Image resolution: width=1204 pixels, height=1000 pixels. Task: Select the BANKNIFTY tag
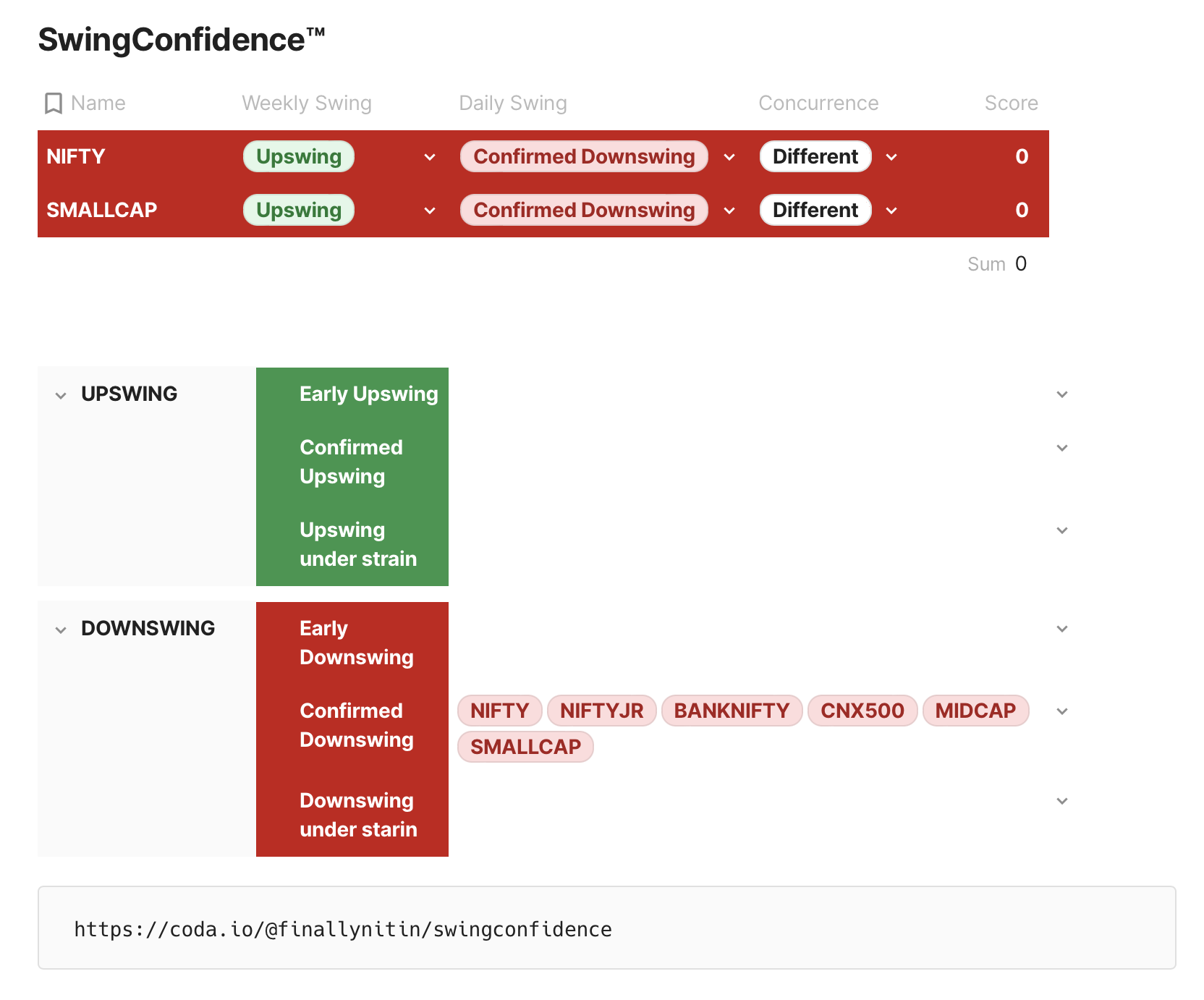tap(731, 711)
